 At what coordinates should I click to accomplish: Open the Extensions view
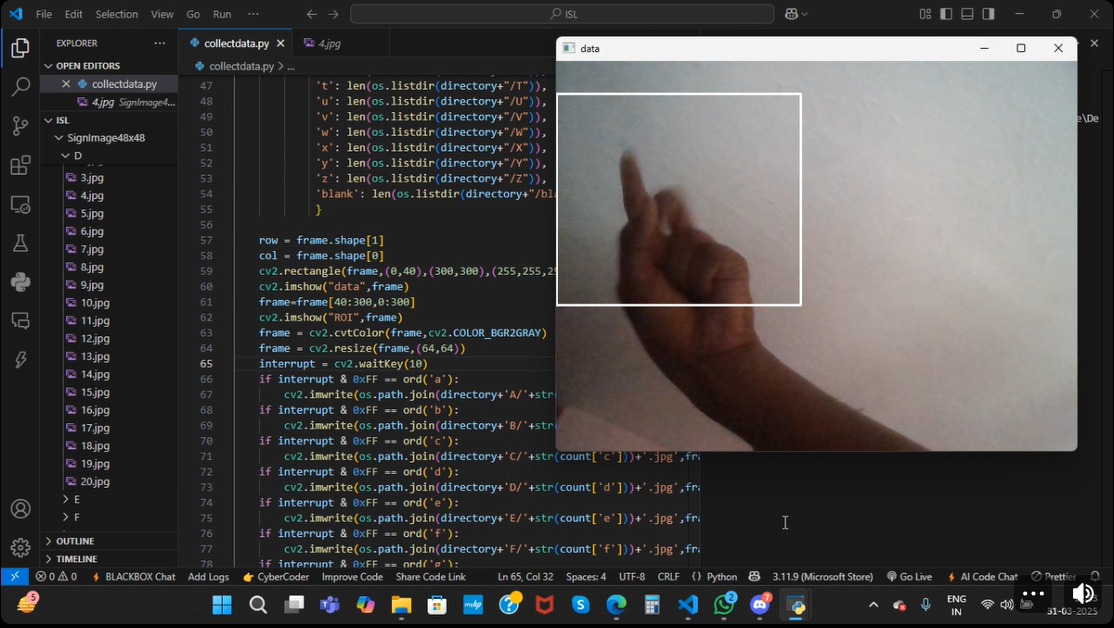coord(21,165)
